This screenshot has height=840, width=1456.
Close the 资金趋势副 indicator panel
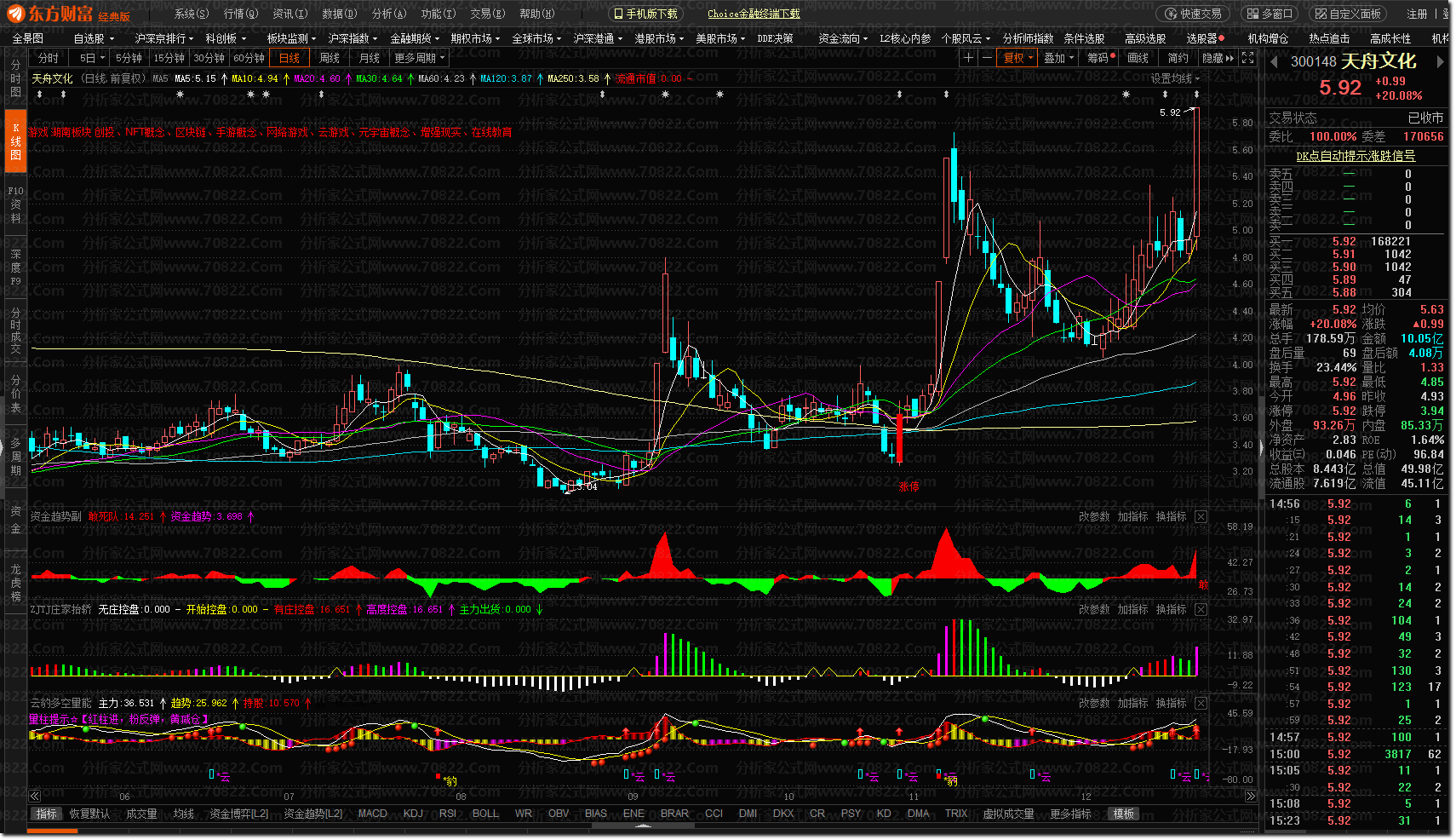tap(1201, 516)
